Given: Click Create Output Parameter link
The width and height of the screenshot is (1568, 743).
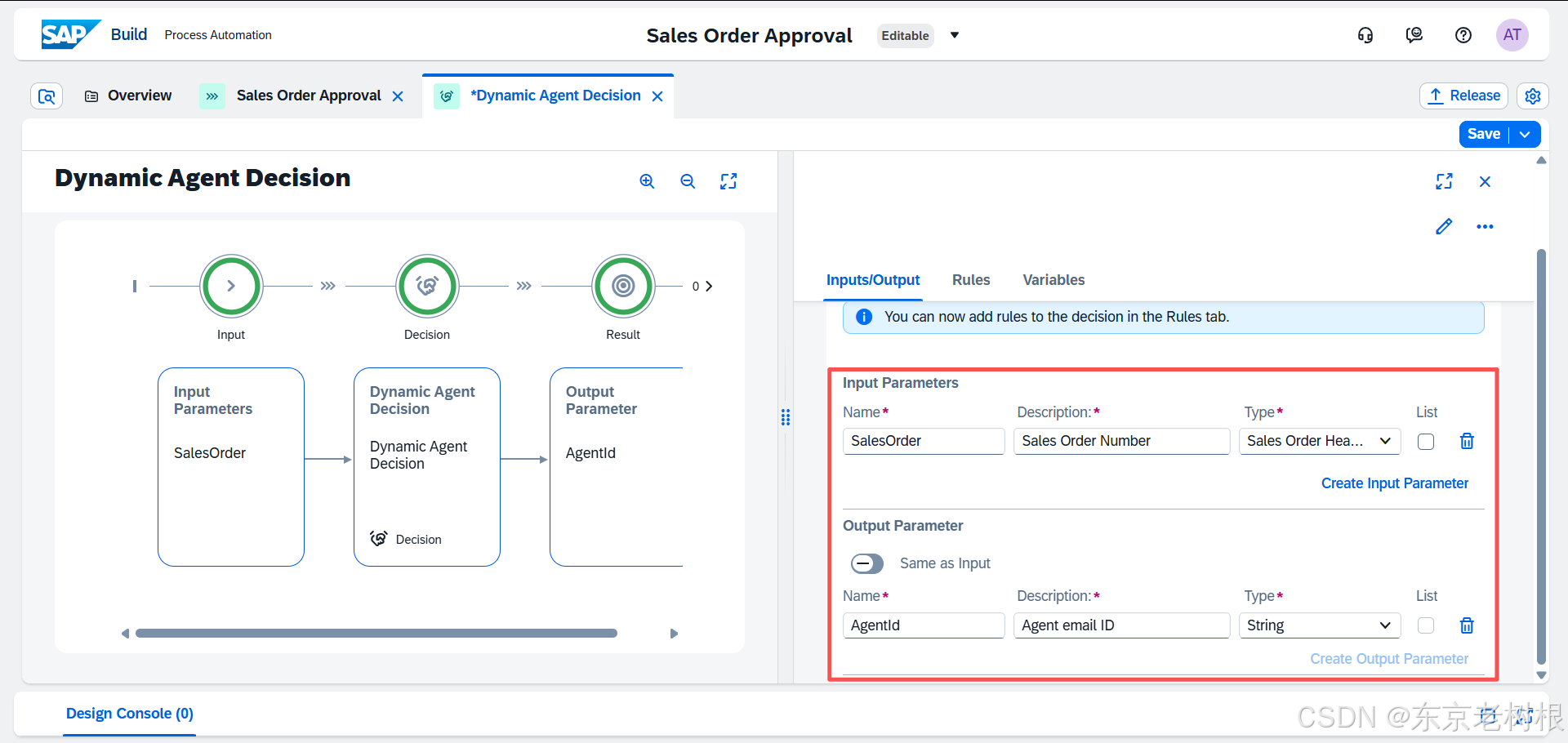Looking at the screenshot, I should pos(1389,659).
